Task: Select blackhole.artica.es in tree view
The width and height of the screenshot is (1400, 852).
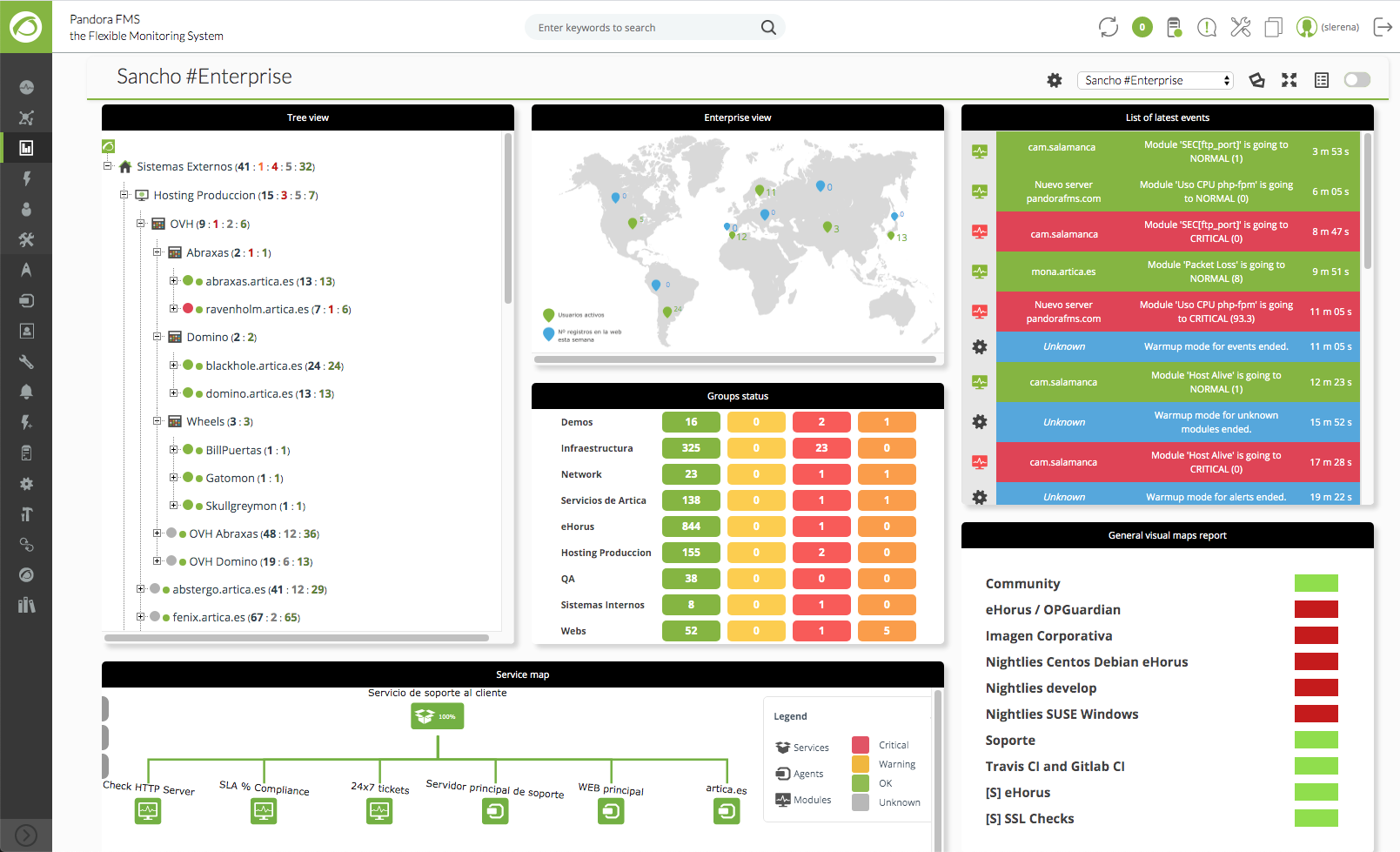Action: point(254,366)
